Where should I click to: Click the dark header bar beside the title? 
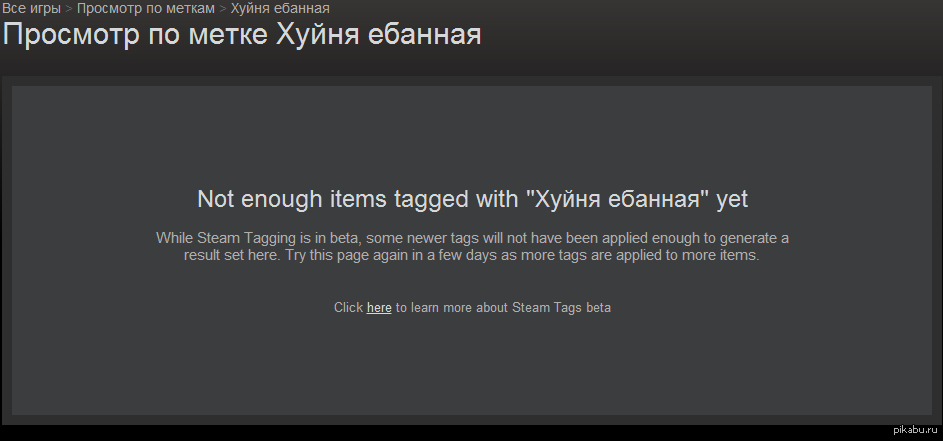click(x=710, y=36)
